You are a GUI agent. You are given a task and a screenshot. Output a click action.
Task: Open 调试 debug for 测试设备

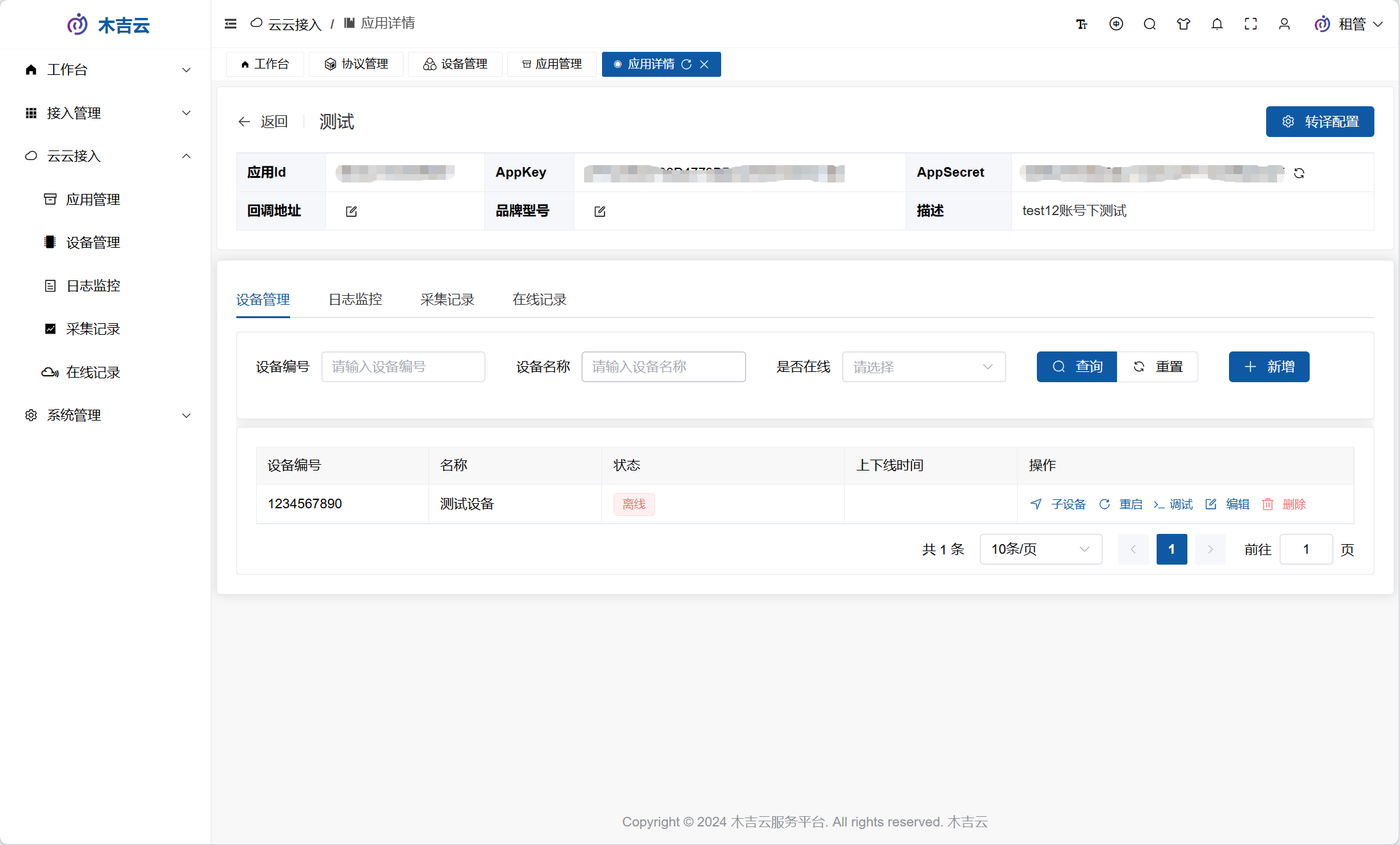click(1173, 504)
